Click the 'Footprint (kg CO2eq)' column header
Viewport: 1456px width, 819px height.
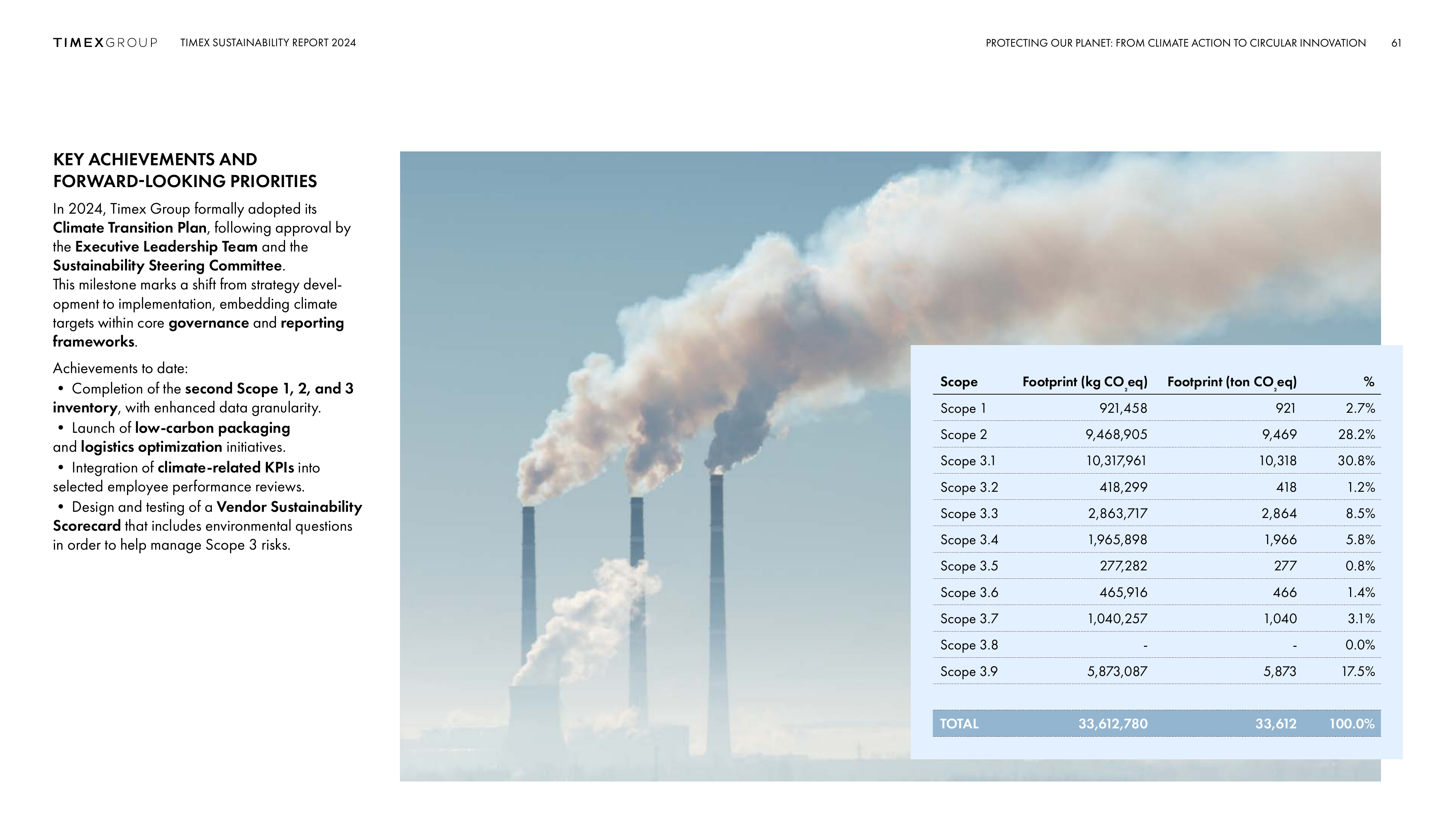(x=1085, y=383)
